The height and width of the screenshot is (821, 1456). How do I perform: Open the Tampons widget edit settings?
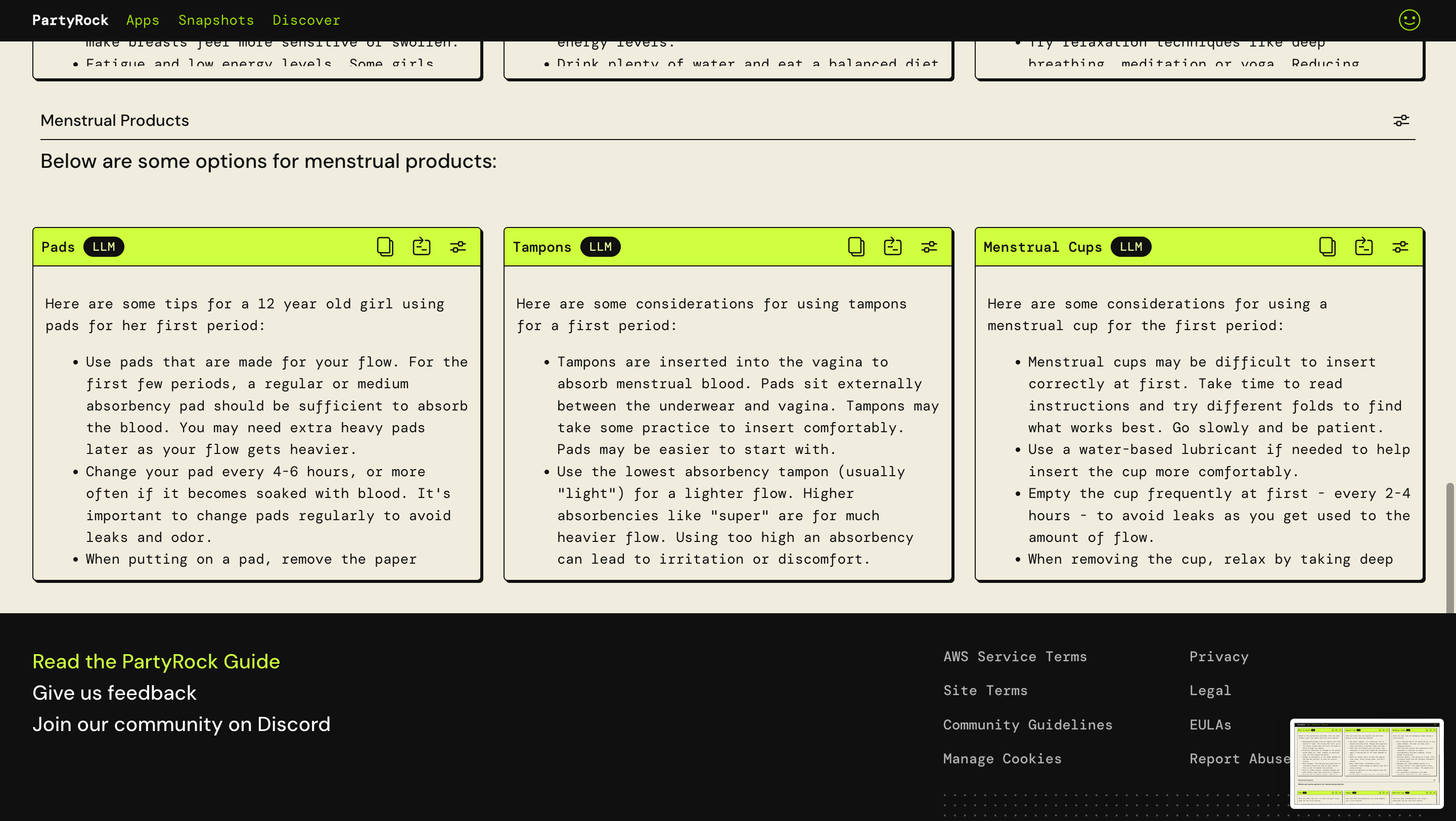[929, 247]
